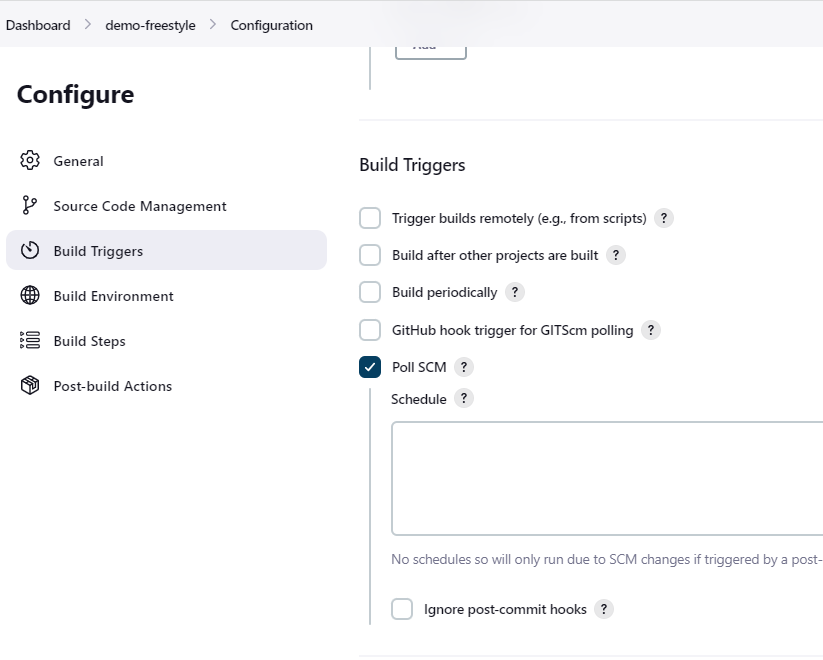
Task: Click the General gear icon in sidebar
Action: pyautogui.click(x=30, y=161)
